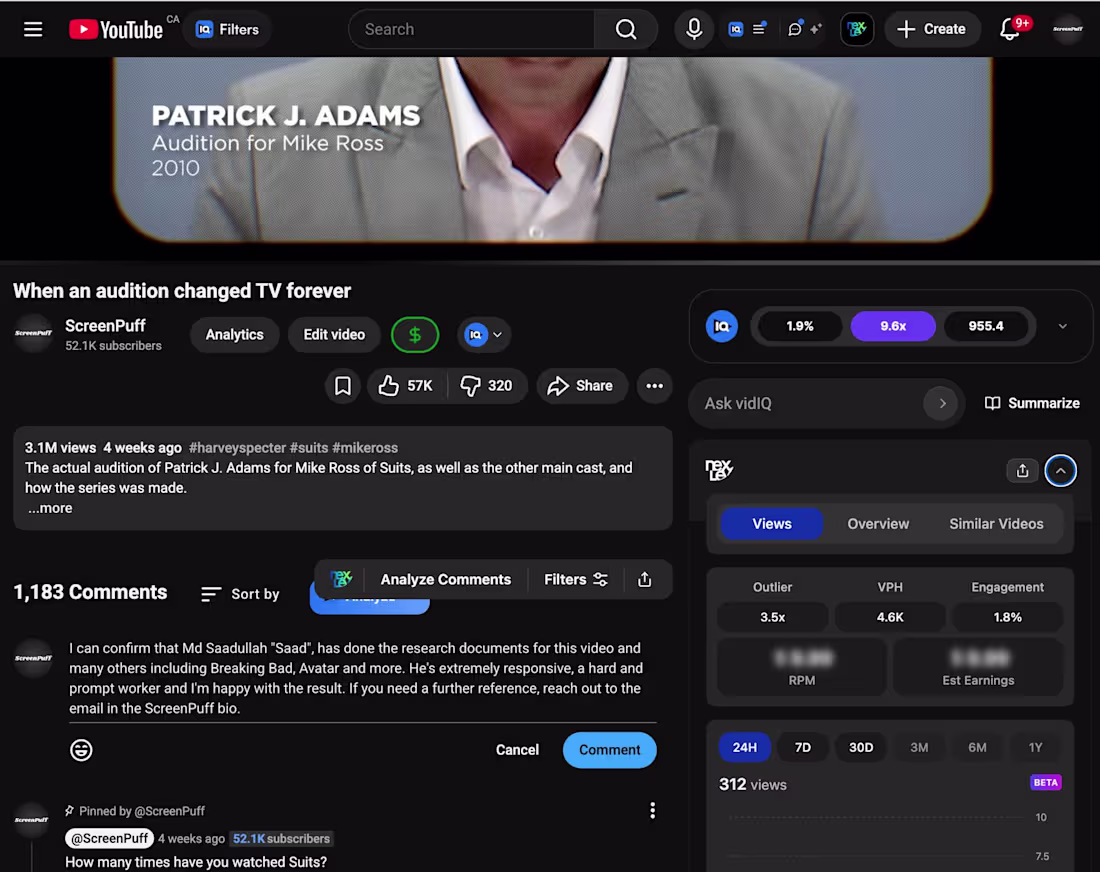Open channel Analytics
This screenshot has height=872, width=1100.
click(x=234, y=335)
